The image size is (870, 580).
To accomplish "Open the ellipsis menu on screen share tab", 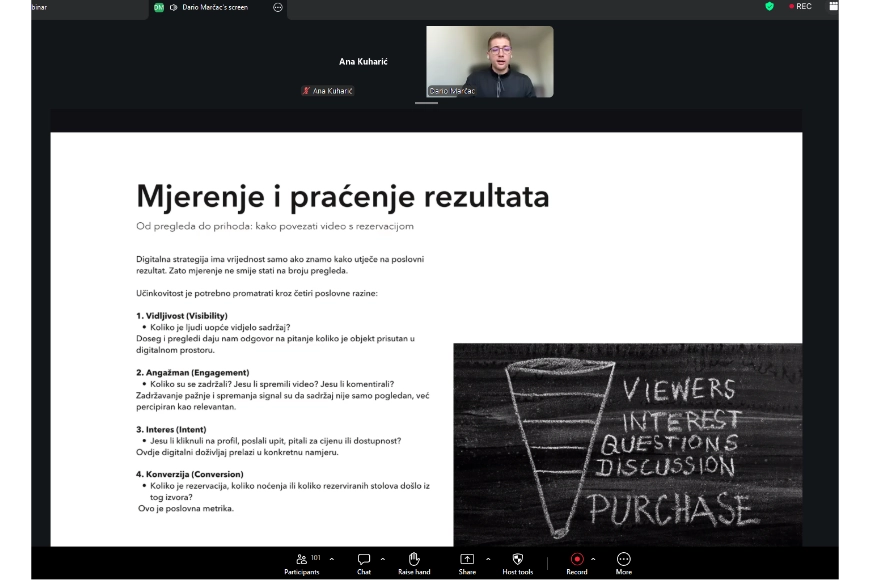I will coord(276,7).
